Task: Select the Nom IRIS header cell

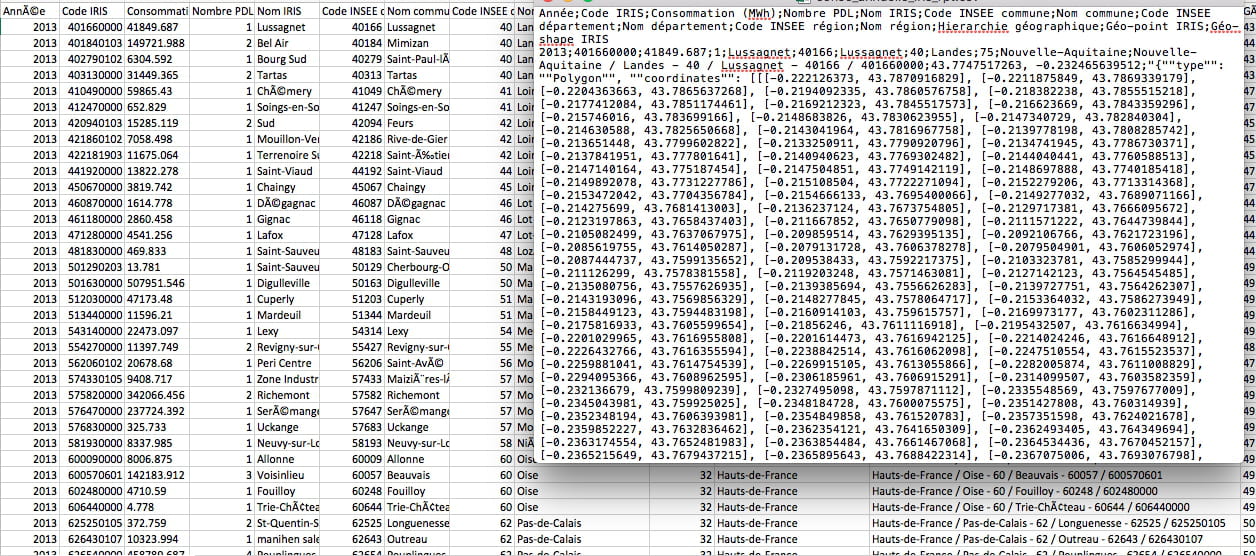Action: tap(287, 10)
